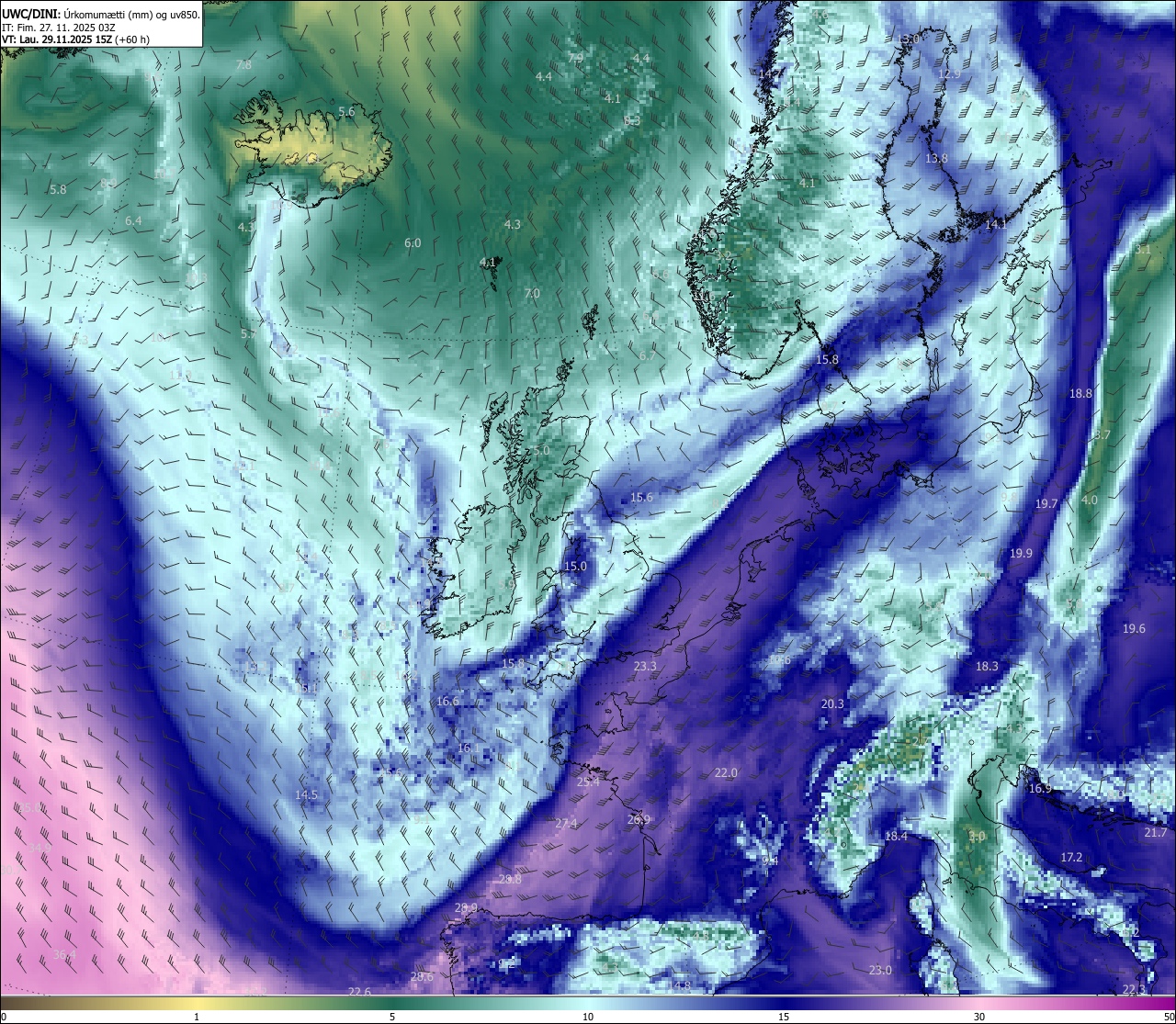The width and height of the screenshot is (1176, 1024).
Task: Click the 20.3 value over the Alps region
Action: click(832, 704)
